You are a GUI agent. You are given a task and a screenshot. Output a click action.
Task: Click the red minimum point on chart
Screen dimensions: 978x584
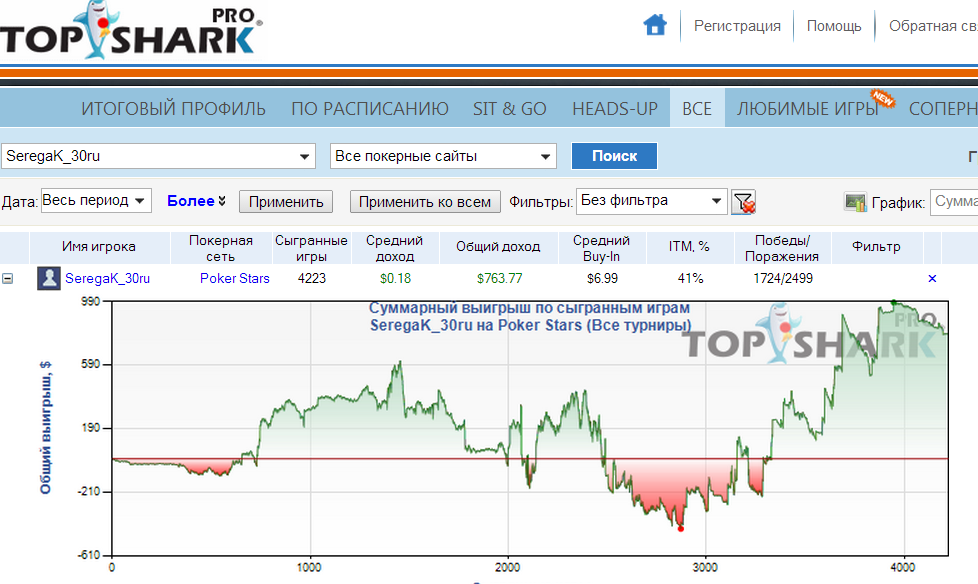pos(680,529)
